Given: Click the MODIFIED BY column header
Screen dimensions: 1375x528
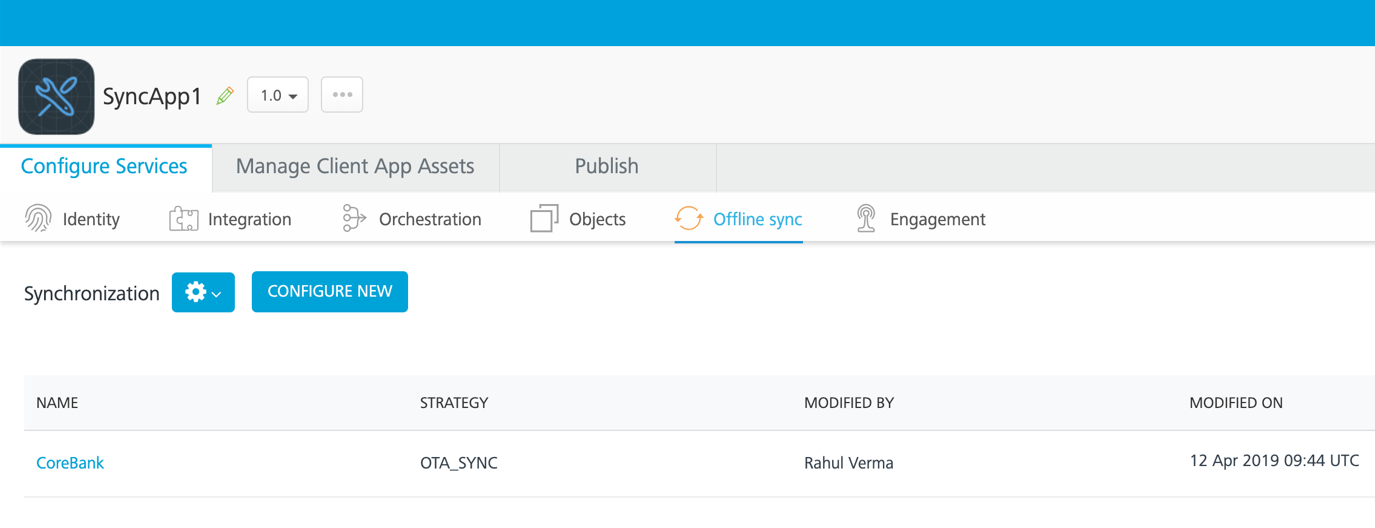Looking at the screenshot, I should (x=849, y=403).
